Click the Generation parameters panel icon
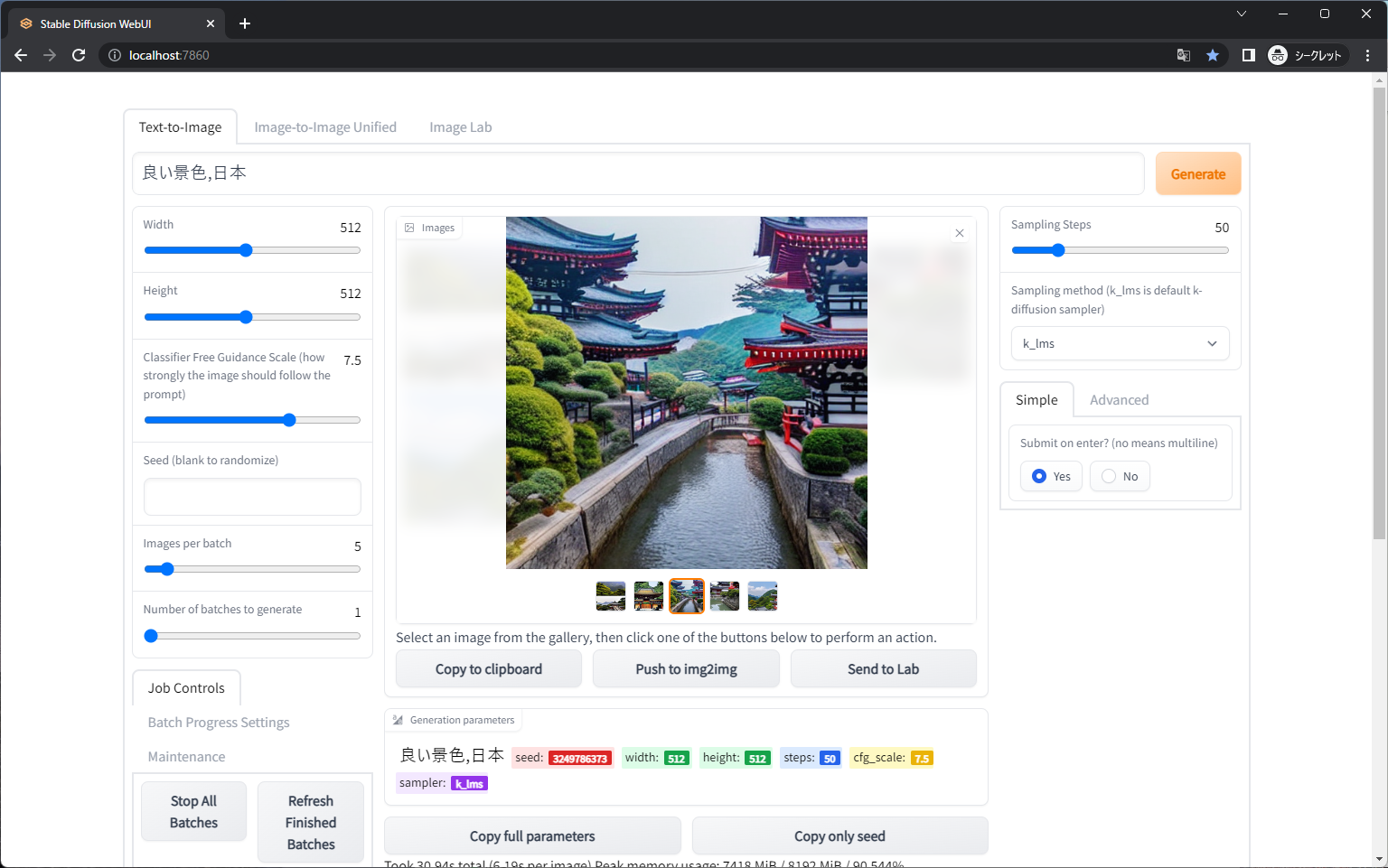This screenshot has height=868, width=1388. [x=399, y=720]
